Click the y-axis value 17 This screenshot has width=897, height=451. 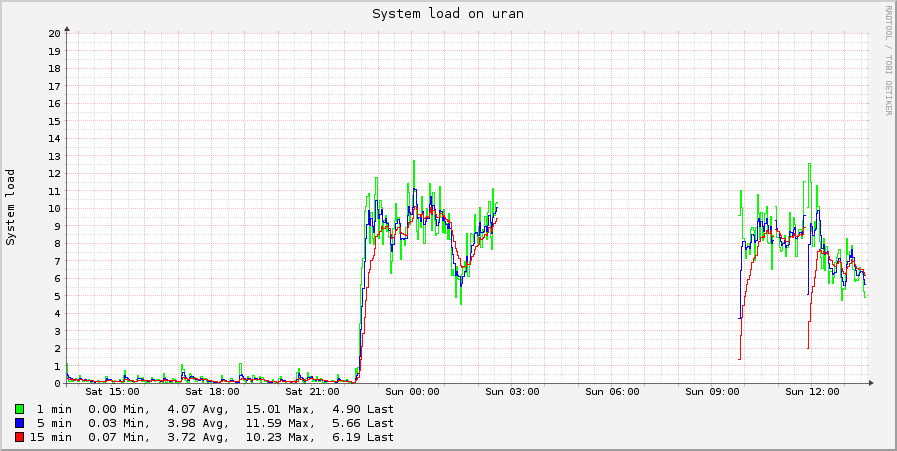[x=54, y=86]
